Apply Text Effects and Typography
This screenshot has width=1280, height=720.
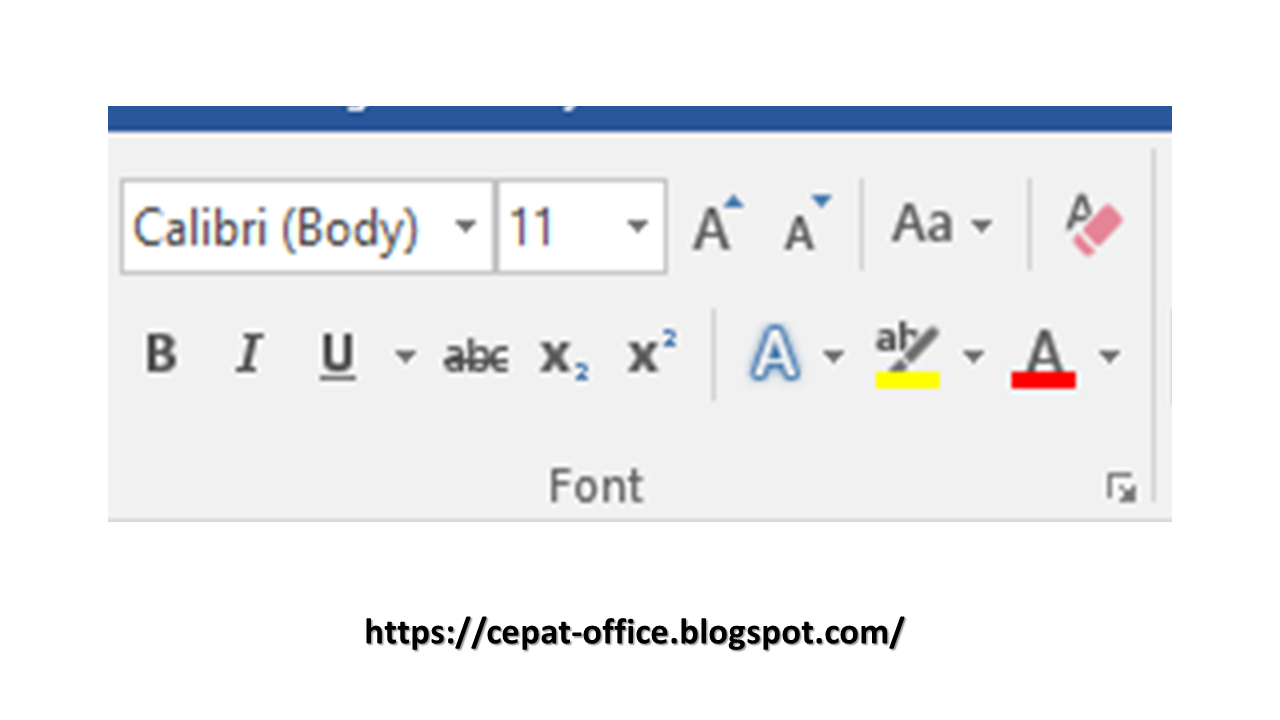click(775, 355)
